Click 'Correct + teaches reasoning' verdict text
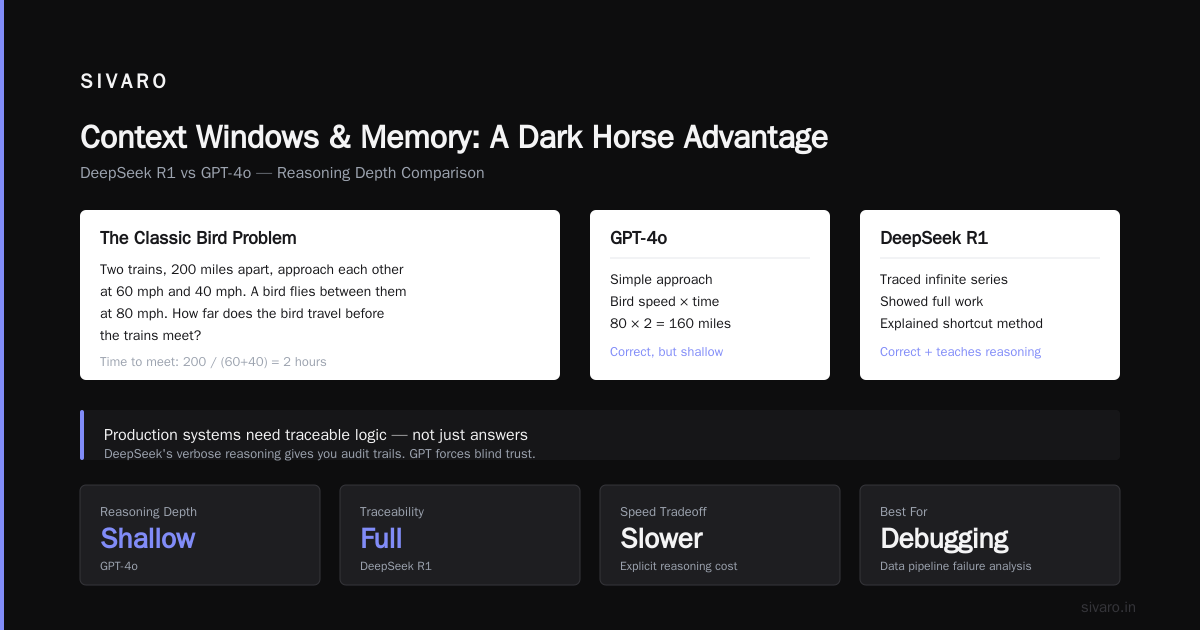Viewport: 1200px width, 630px height. point(960,352)
